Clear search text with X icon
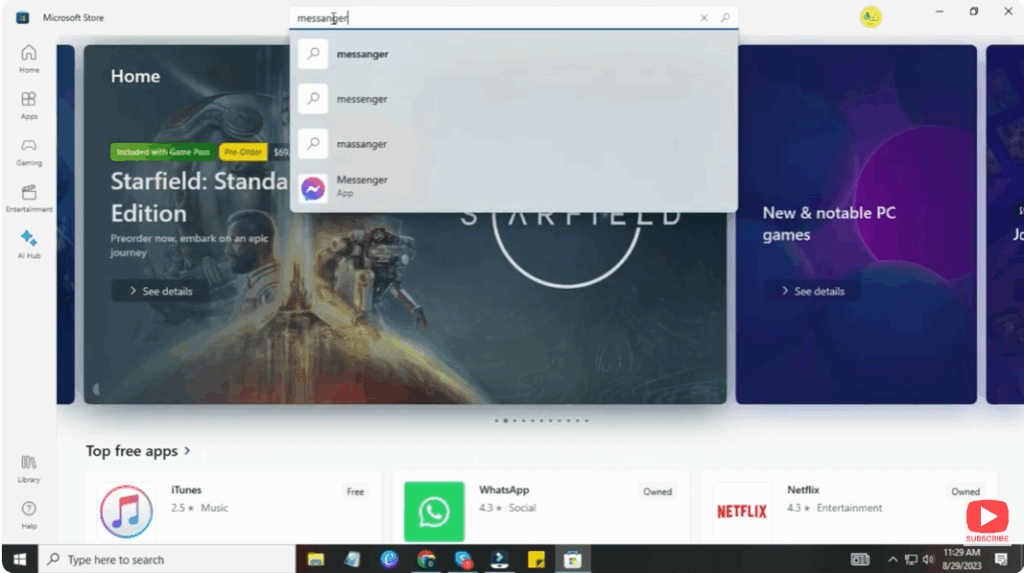The width and height of the screenshot is (1024, 573). 704,18
